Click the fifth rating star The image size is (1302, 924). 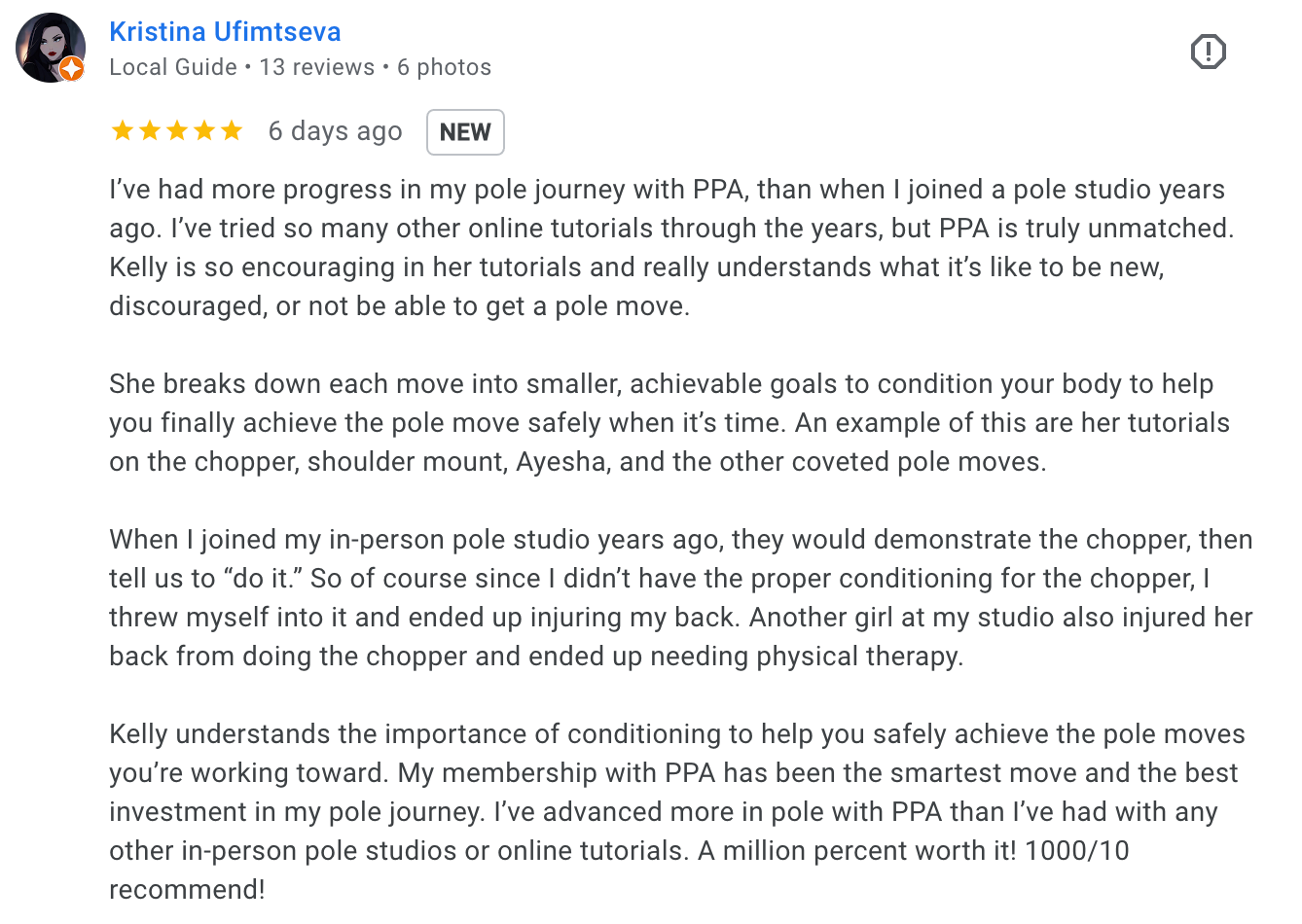pyautogui.click(x=232, y=130)
